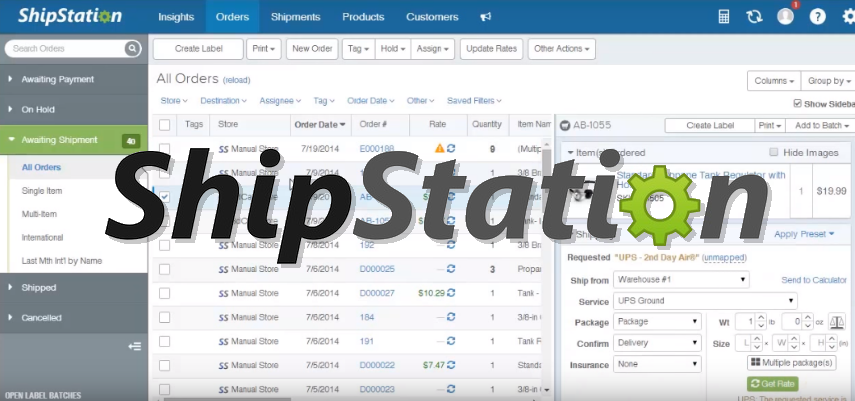Refresh rate for order D000022
This screenshot has width=855, height=401.
click(x=451, y=365)
